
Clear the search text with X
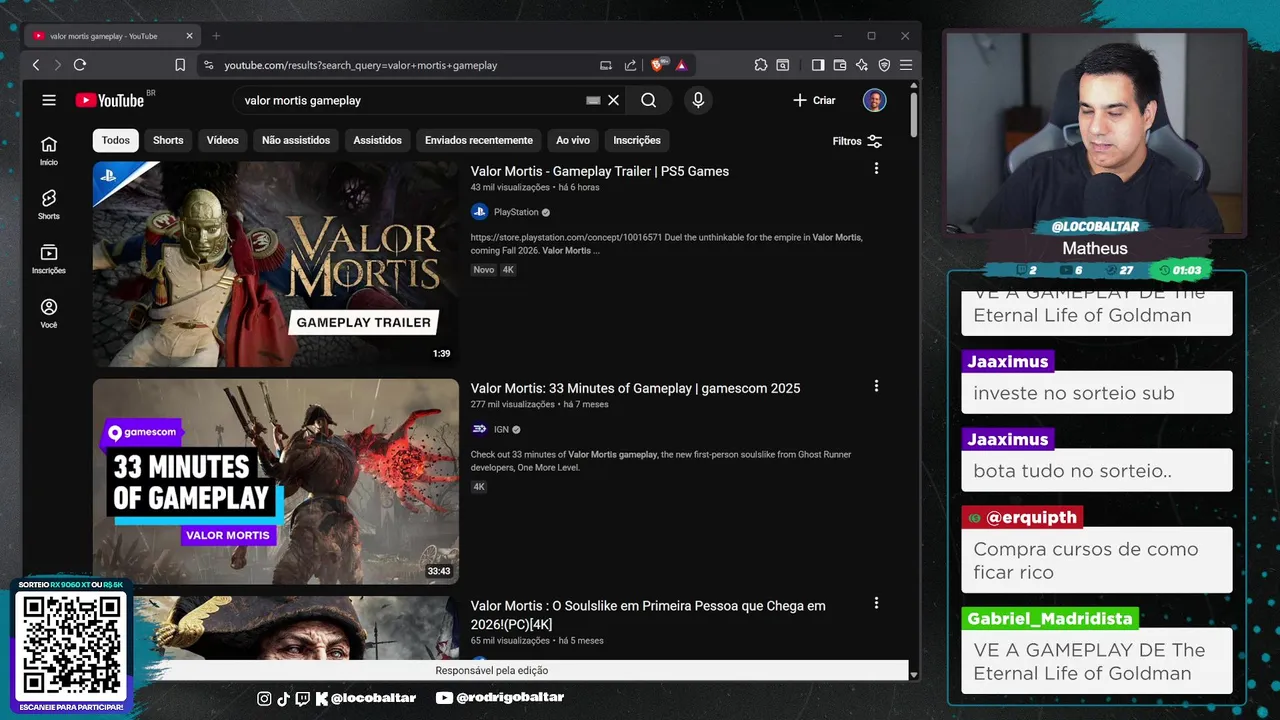(x=614, y=100)
